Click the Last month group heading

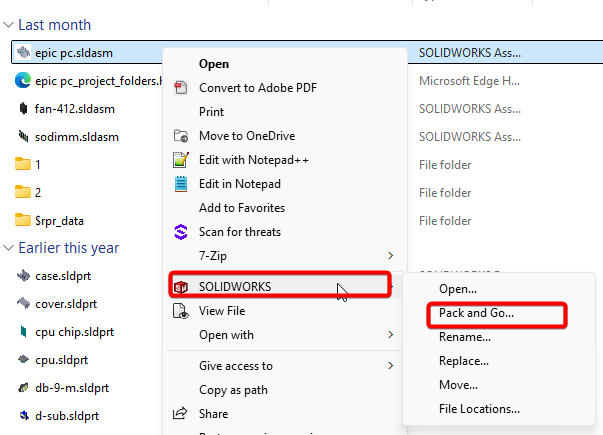(x=55, y=25)
